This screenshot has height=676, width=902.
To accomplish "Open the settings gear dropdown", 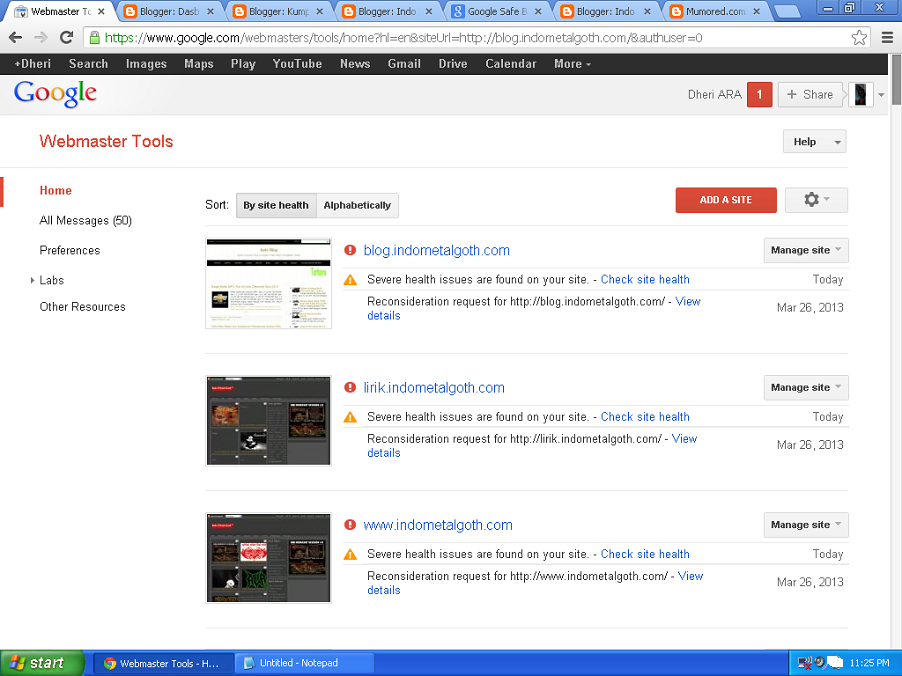I will pyautogui.click(x=816, y=200).
